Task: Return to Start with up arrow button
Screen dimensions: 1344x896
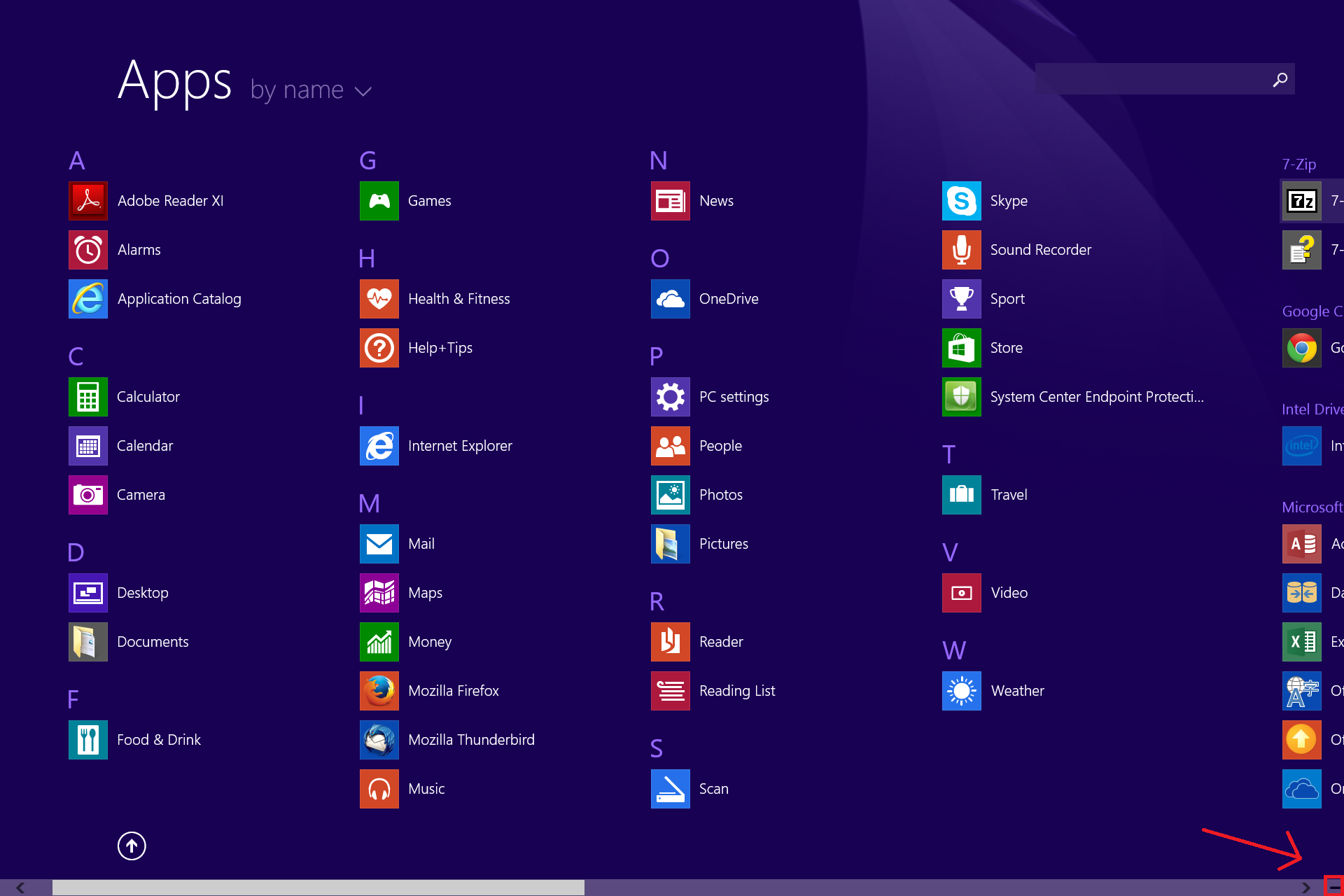Action: pos(132,846)
